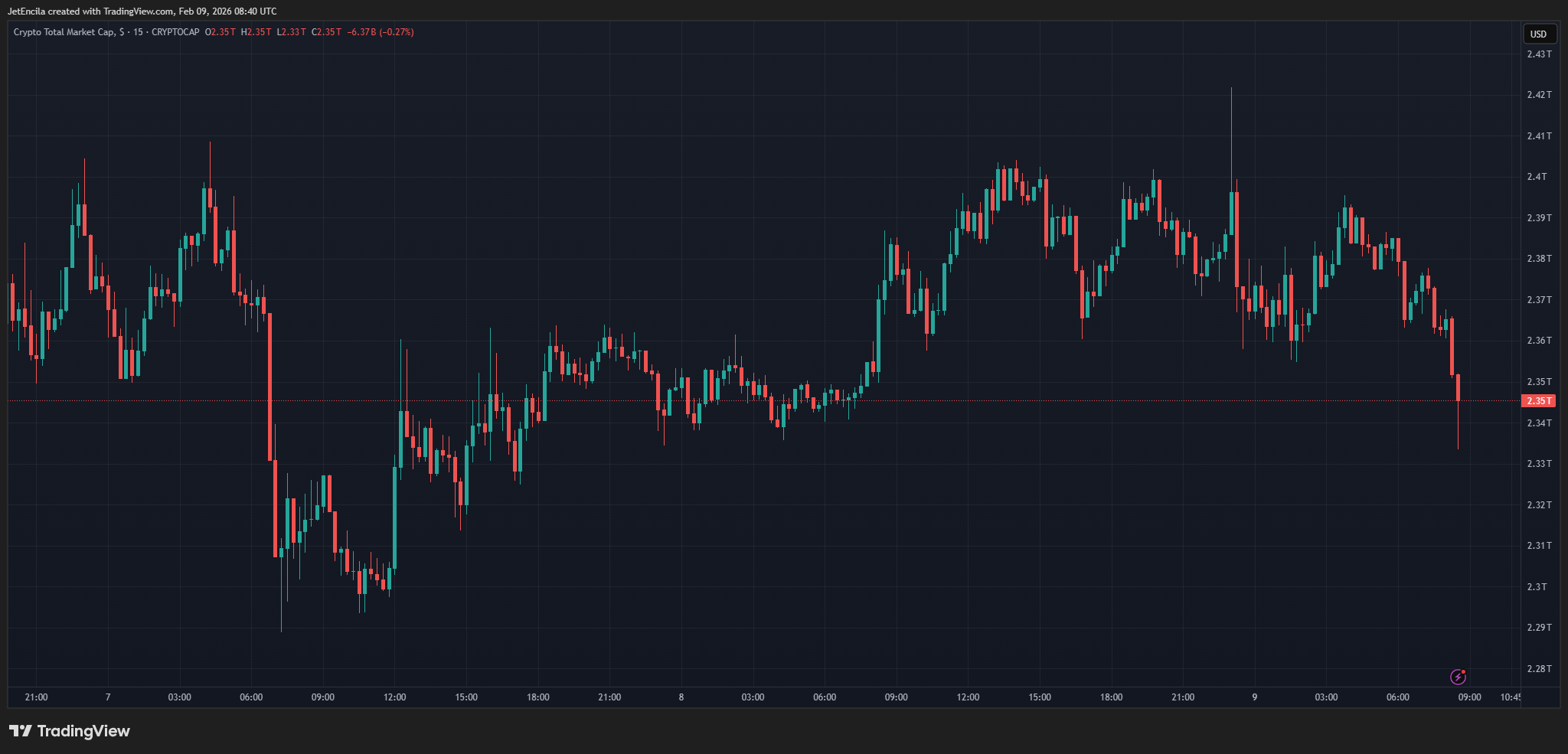Click the 10:45 time axis label
This screenshot has width=1568, height=754.
1511,697
